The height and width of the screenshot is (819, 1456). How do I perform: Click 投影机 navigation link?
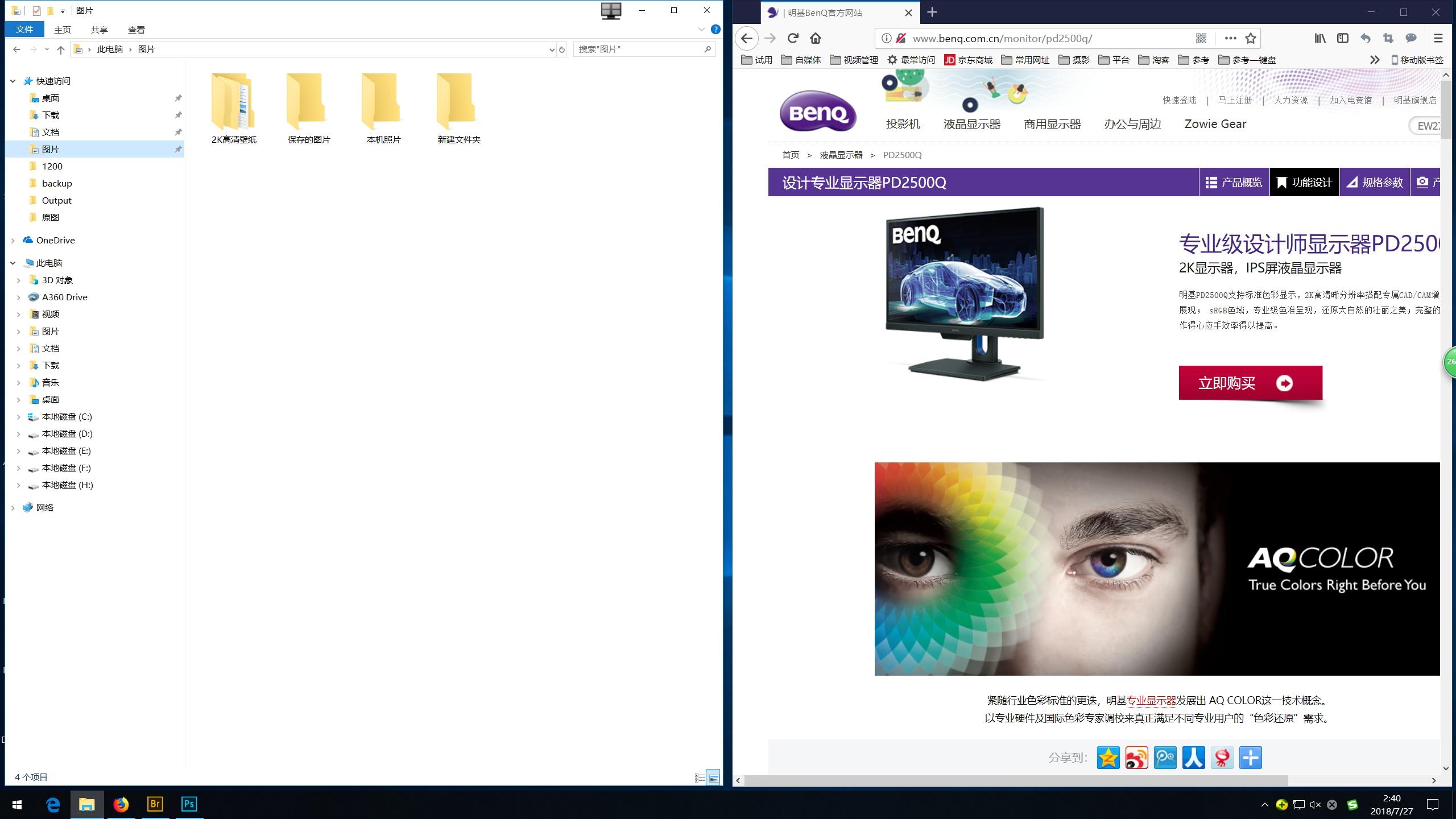pyautogui.click(x=903, y=124)
